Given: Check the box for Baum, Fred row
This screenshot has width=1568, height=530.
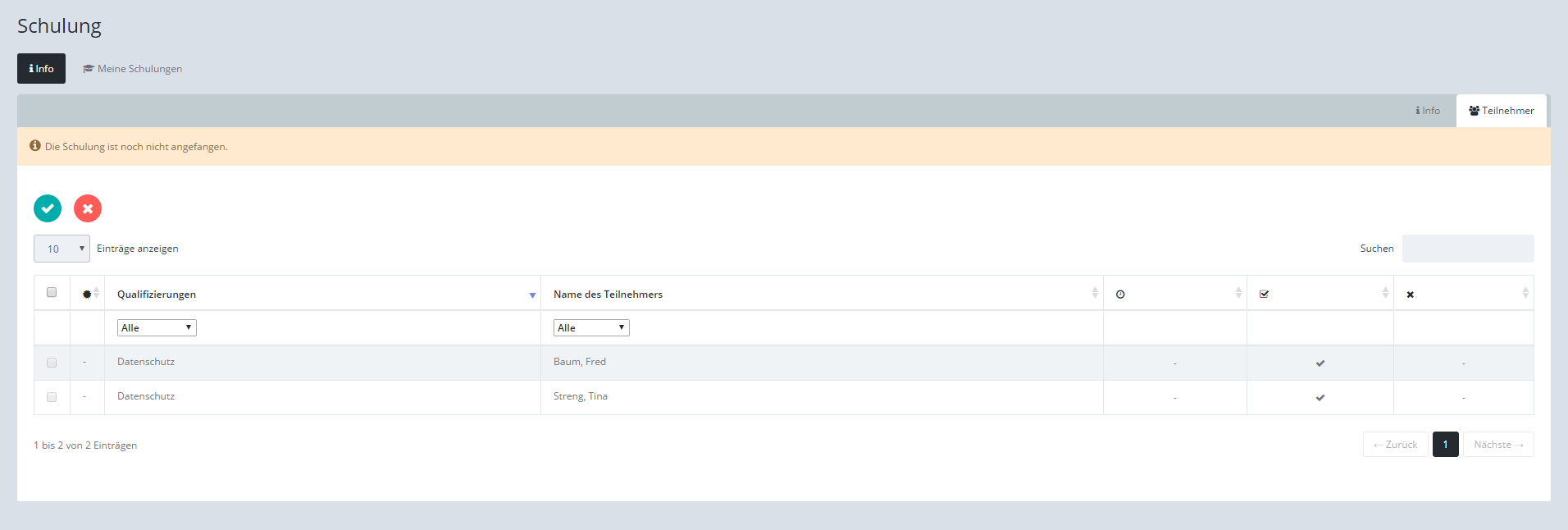Looking at the screenshot, I should click(52, 363).
